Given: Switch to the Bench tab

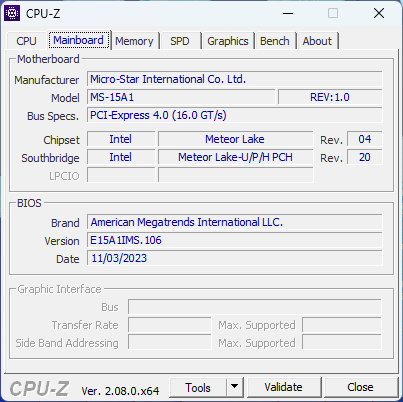Looking at the screenshot, I should coord(275,41).
